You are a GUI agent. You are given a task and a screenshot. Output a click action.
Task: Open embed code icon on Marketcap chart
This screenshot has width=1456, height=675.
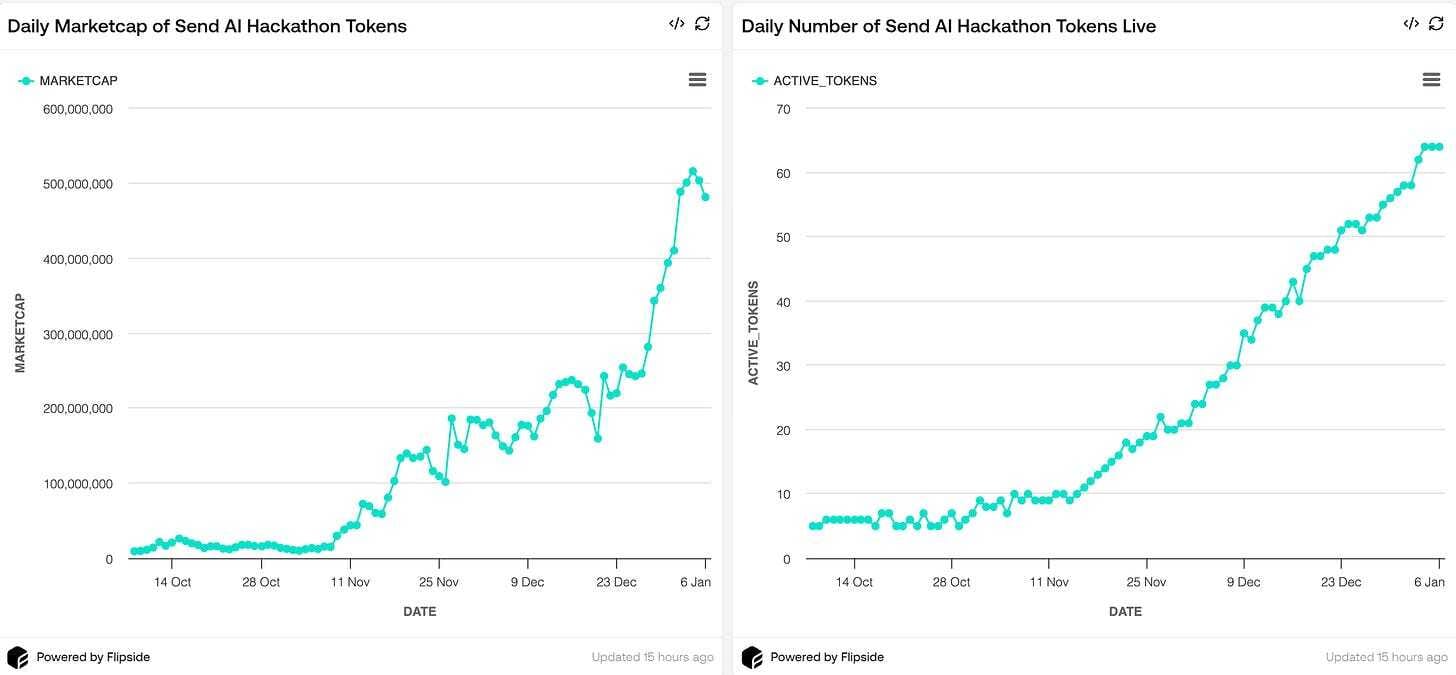tap(677, 24)
